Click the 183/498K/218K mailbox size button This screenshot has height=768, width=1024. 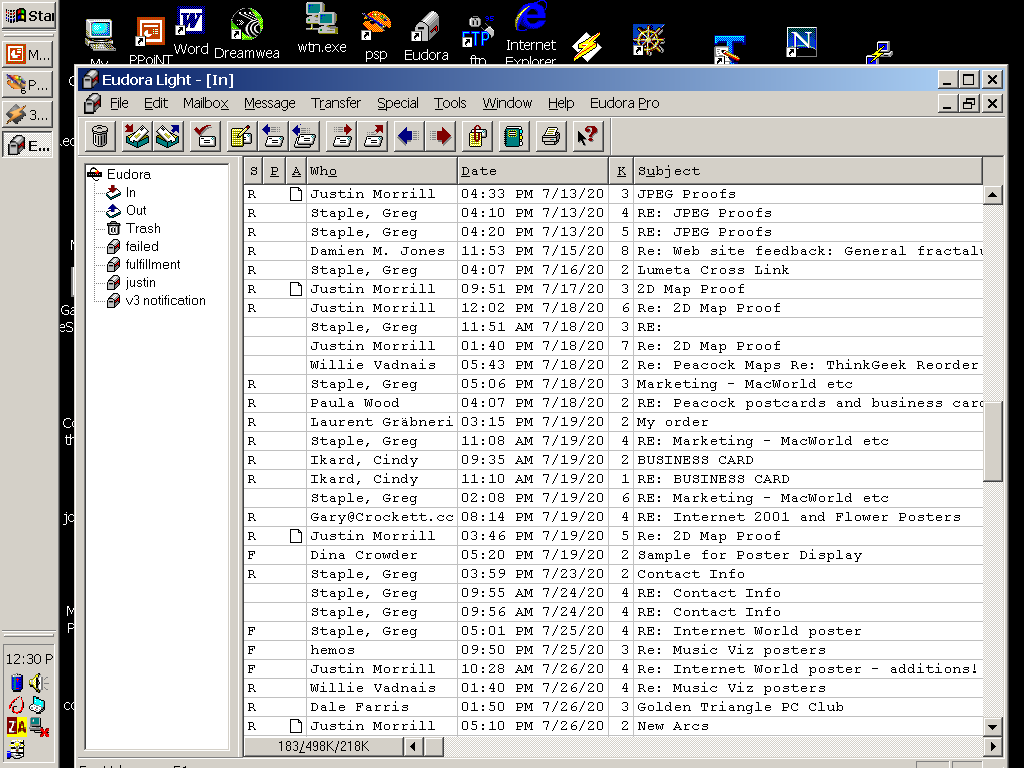click(323, 746)
